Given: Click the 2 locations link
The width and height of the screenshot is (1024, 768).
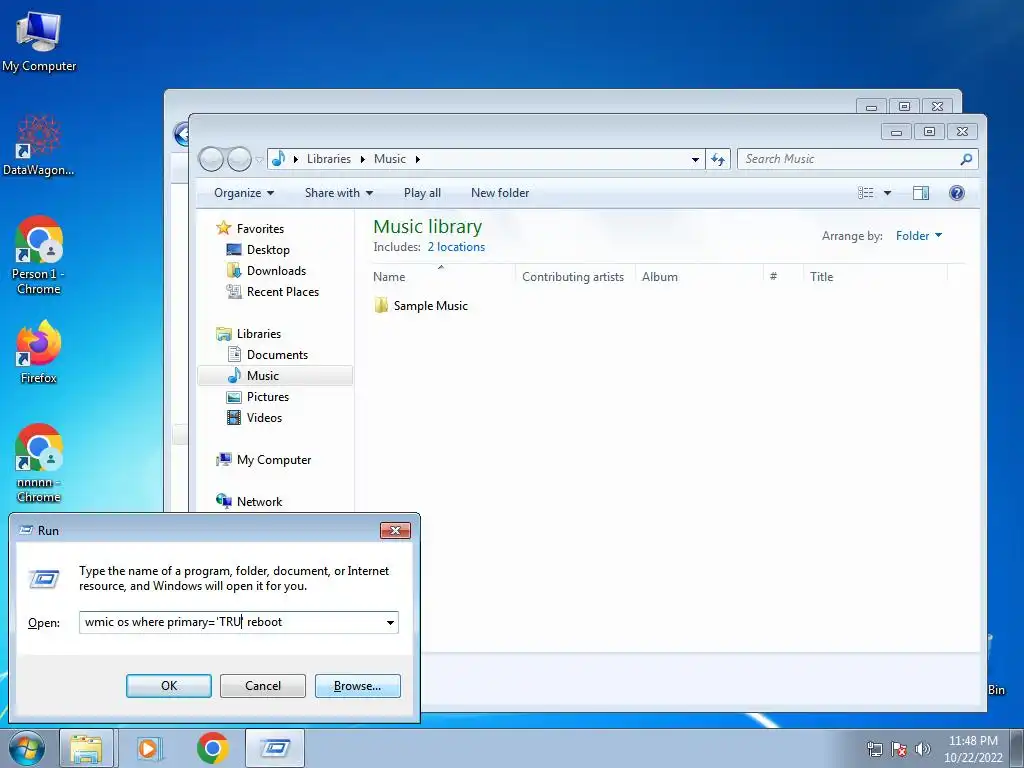Looking at the screenshot, I should pos(456,247).
